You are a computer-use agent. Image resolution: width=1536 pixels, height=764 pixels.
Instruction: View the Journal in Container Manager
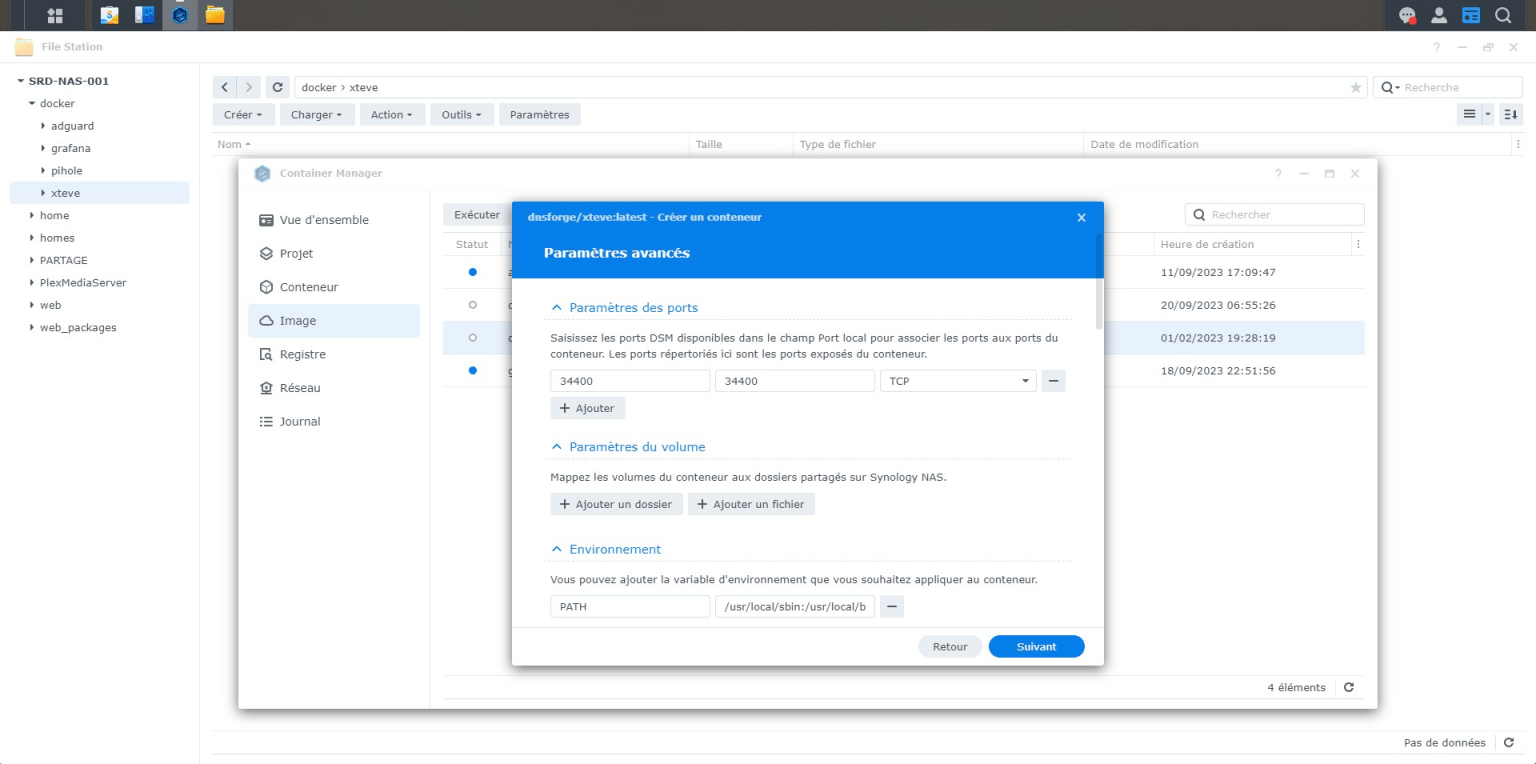(298, 421)
